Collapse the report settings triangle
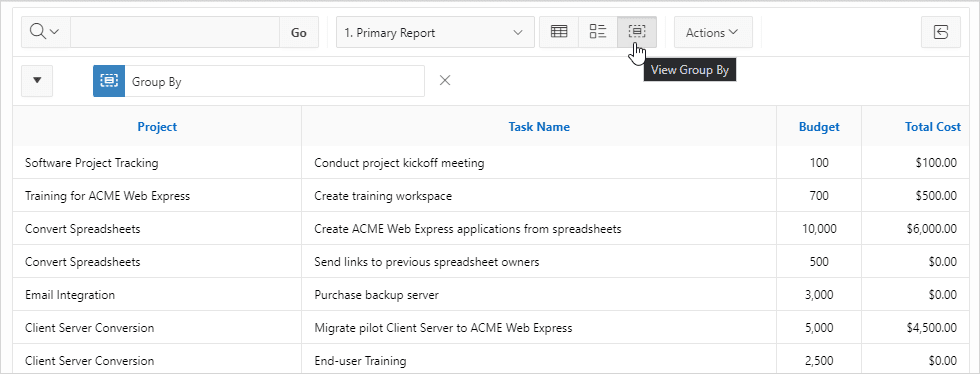This screenshot has width=980, height=374. pos(37,81)
